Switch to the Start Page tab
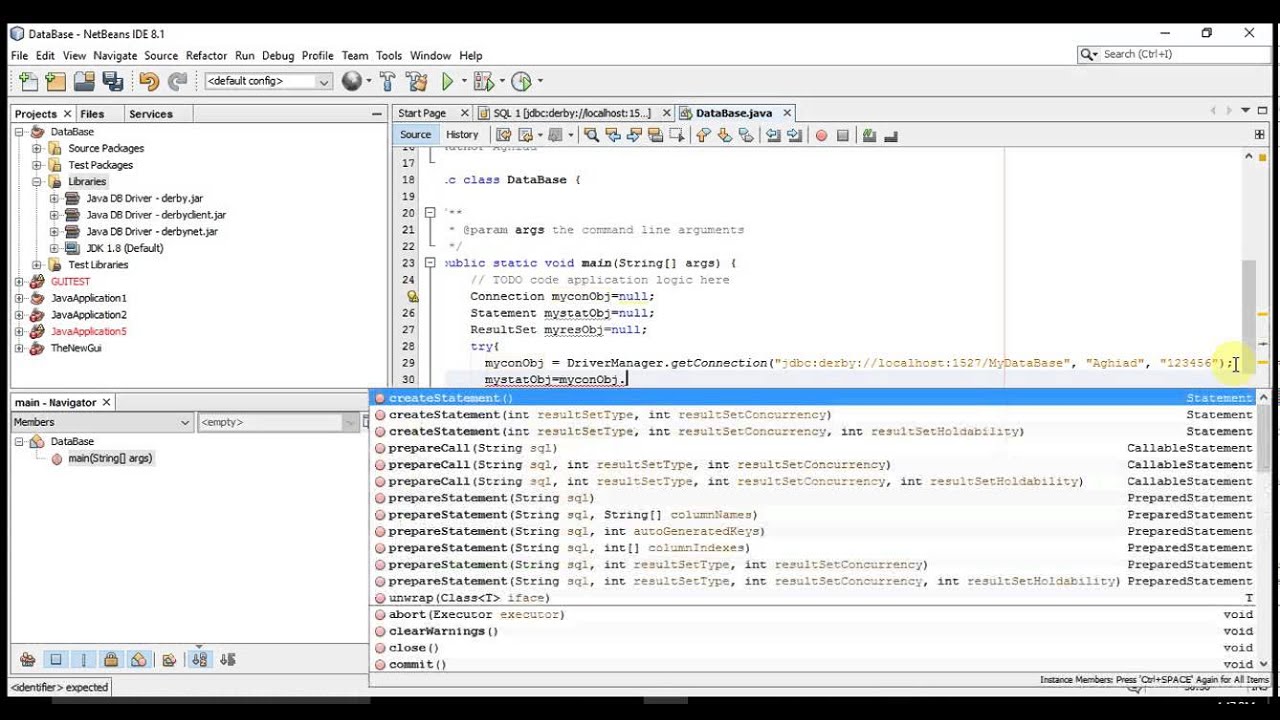1280x720 pixels. point(422,114)
